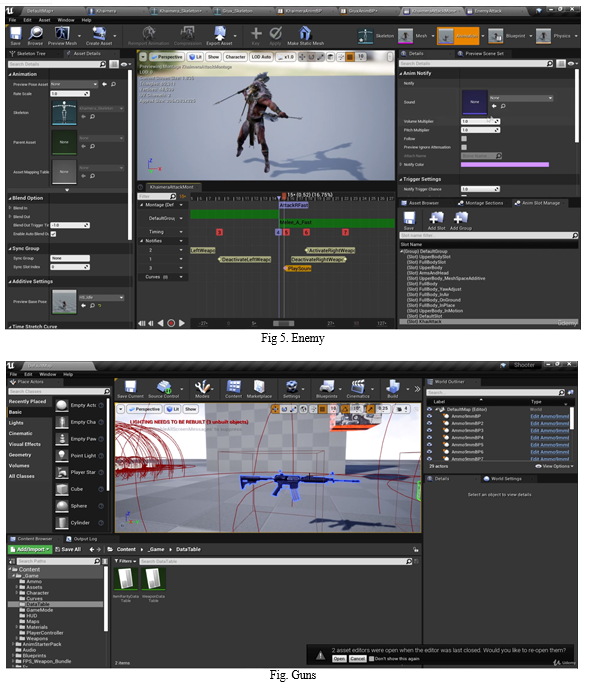Toggle visibility eye for DefaultMap (Editor) row

click(x=429, y=409)
